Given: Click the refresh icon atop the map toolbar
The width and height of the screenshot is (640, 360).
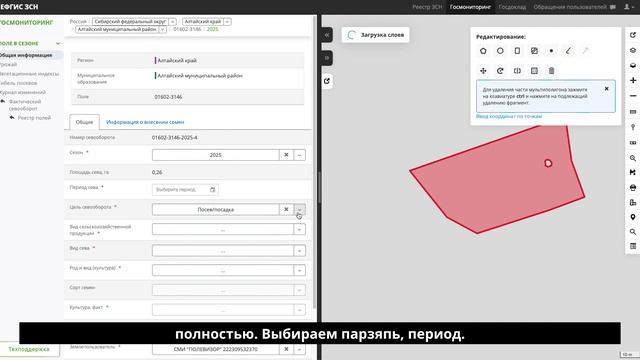Looking at the screenshot, I should tap(633, 35).
